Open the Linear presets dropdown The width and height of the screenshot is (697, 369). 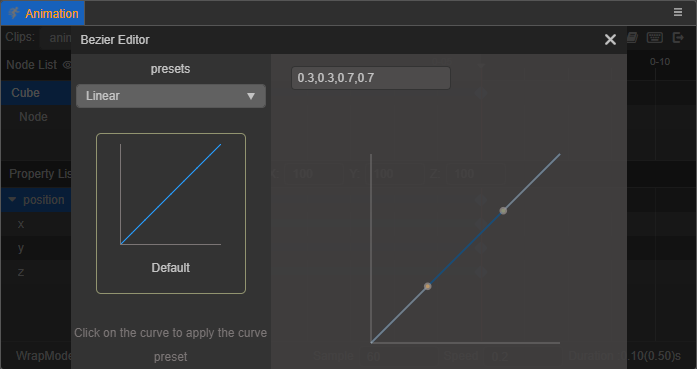[x=171, y=96]
